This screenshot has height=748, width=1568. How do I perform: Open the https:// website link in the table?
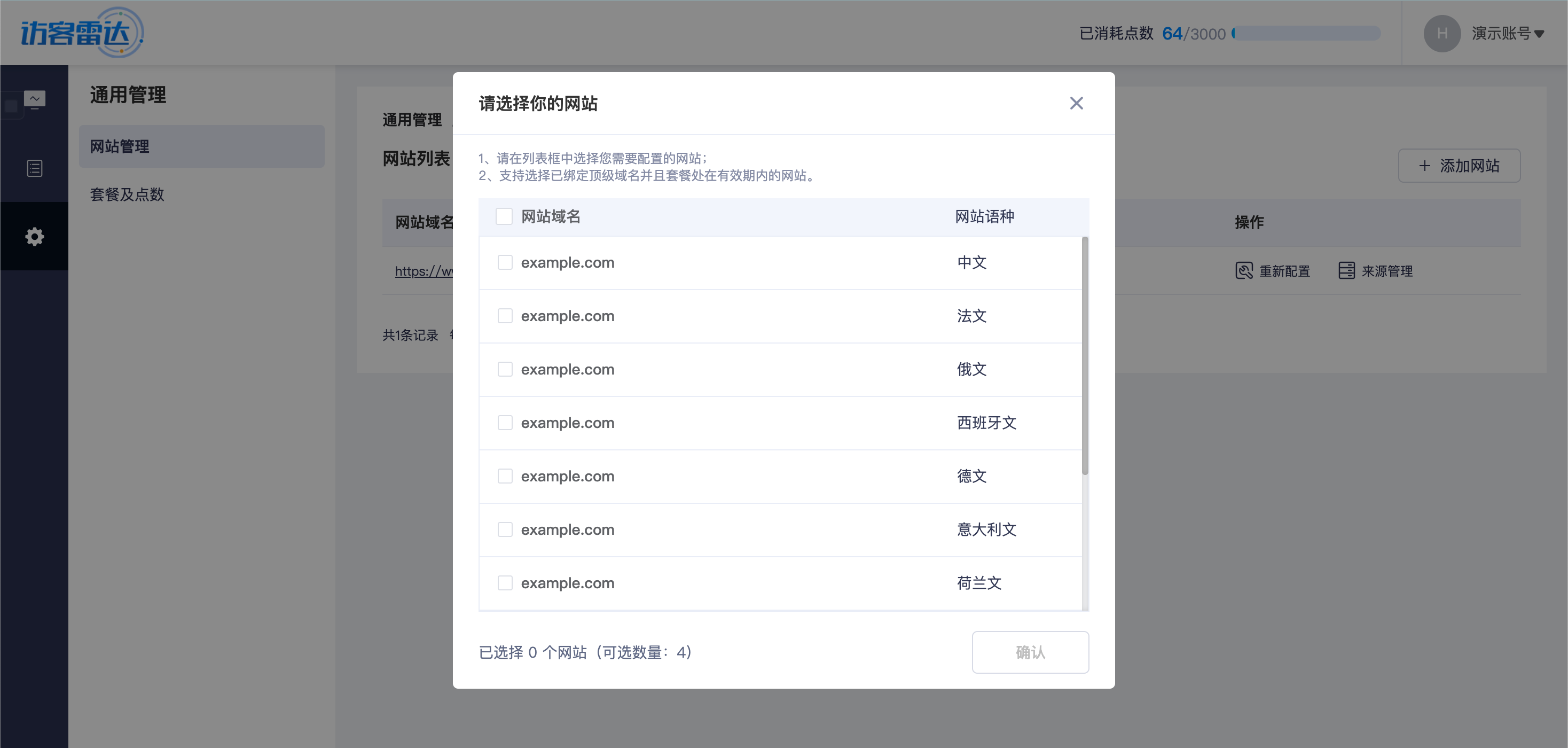click(x=425, y=271)
